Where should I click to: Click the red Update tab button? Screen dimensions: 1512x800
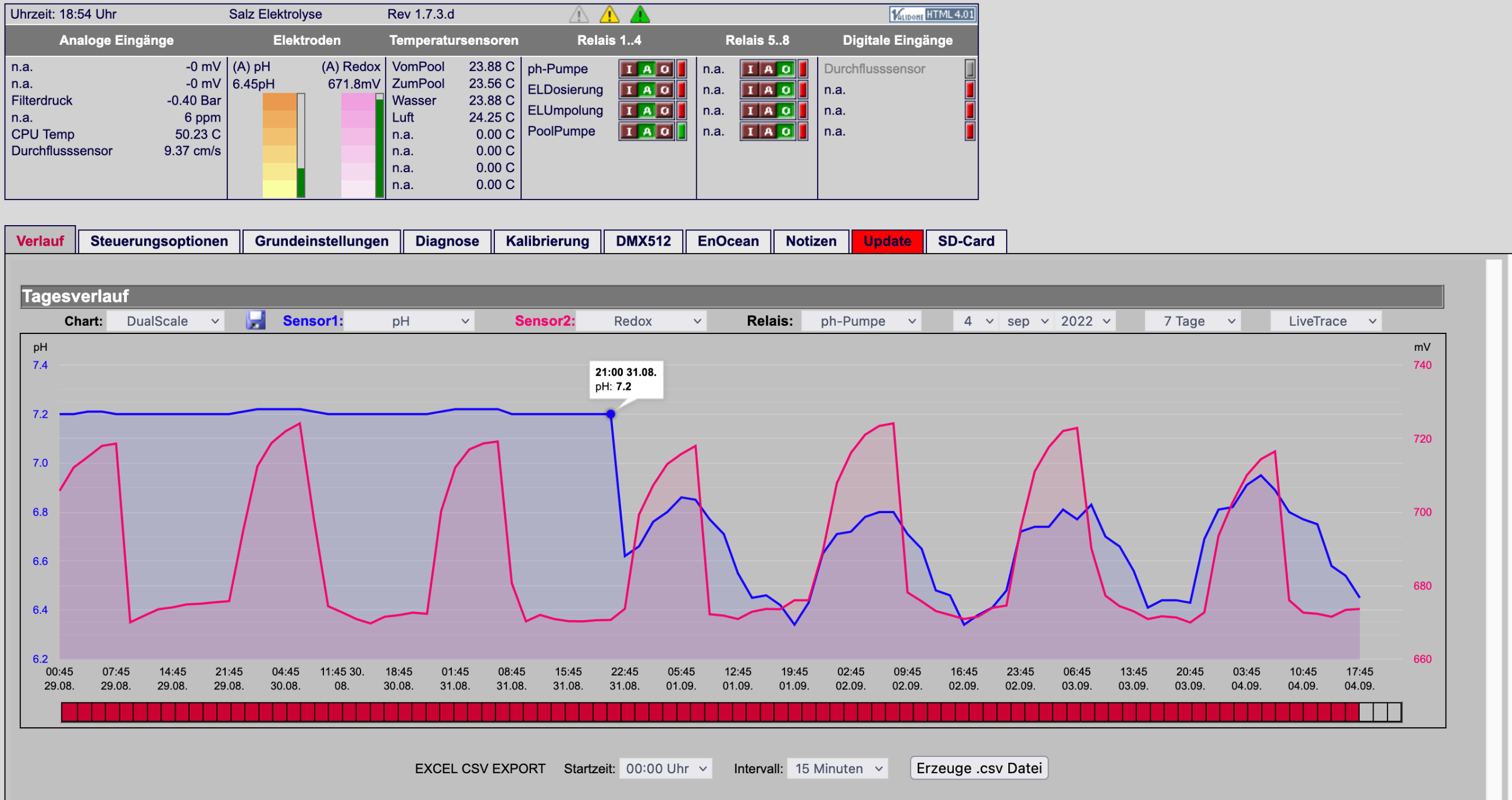click(x=887, y=241)
